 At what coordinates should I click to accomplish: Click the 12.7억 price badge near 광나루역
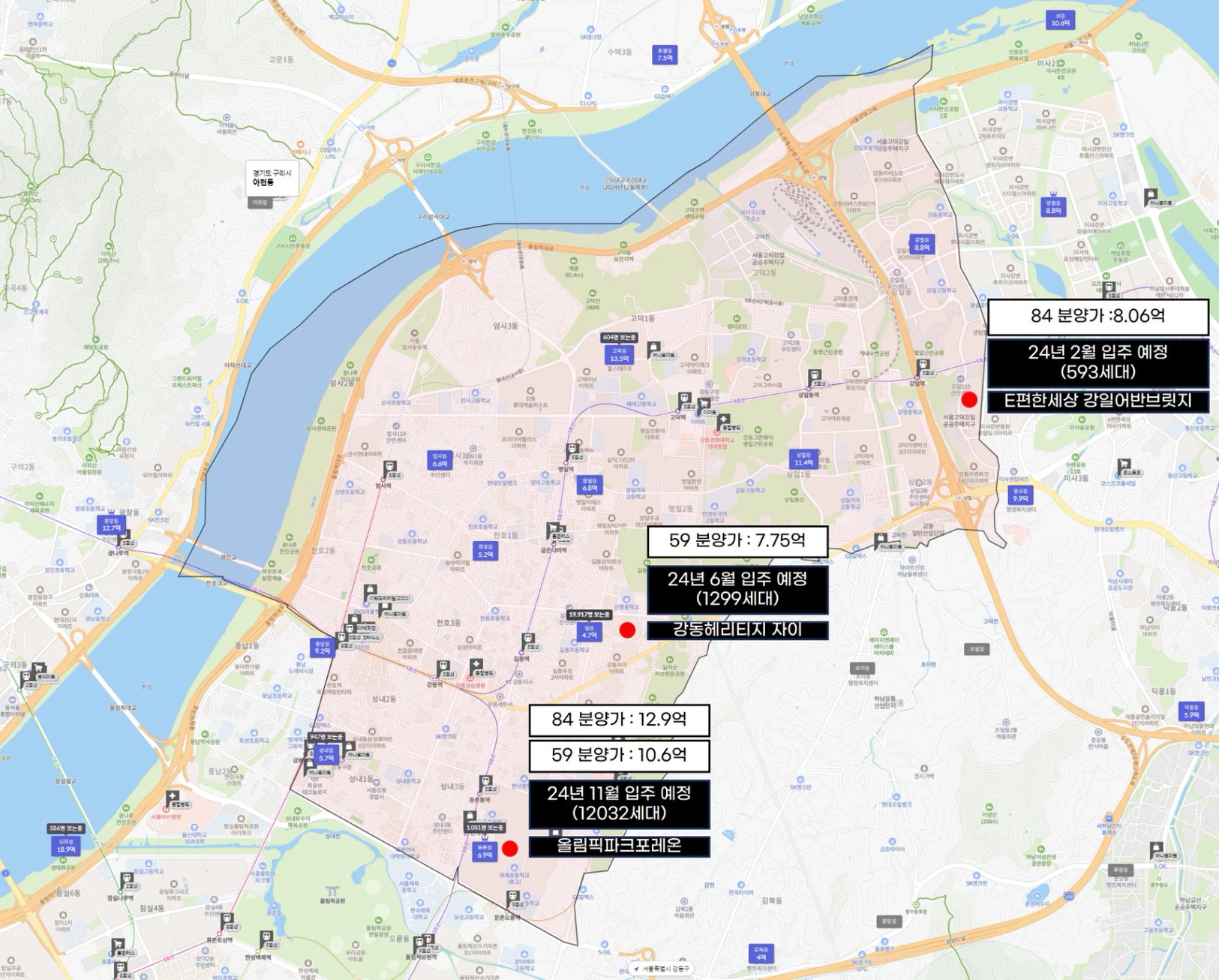point(112,524)
